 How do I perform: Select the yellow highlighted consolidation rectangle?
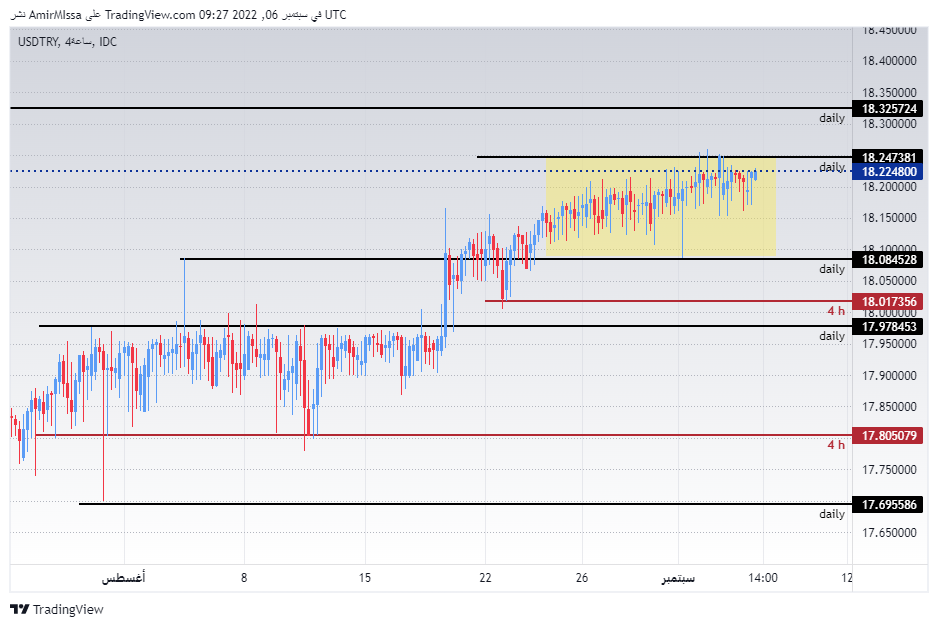click(x=661, y=207)
